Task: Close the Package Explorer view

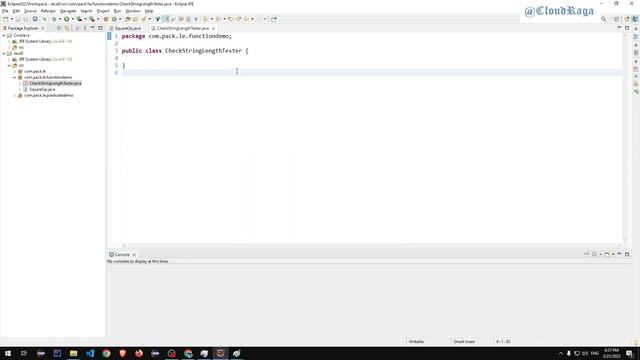Action: pos(43,28)
